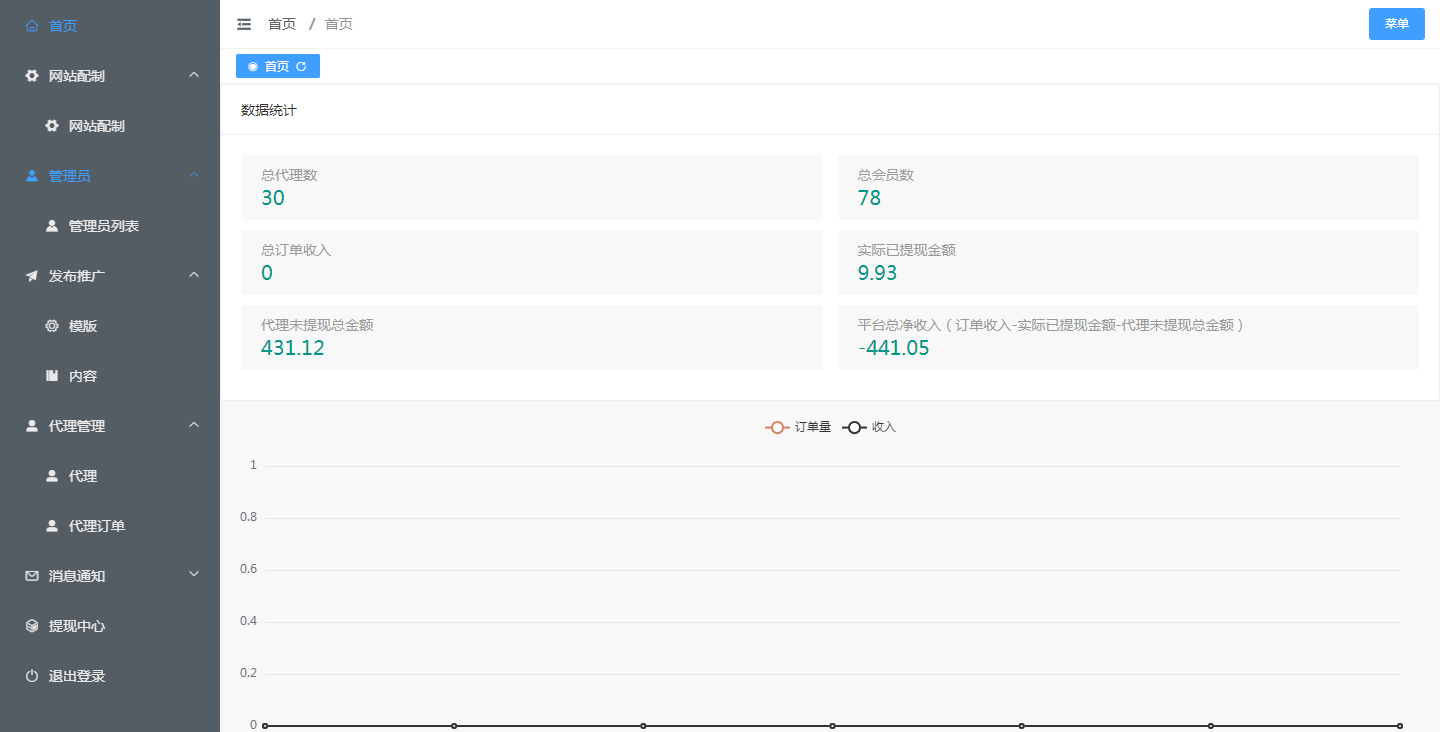Expand the 消息通知 menu chevron
1440x732 pixels.
(x=194, y=575)
